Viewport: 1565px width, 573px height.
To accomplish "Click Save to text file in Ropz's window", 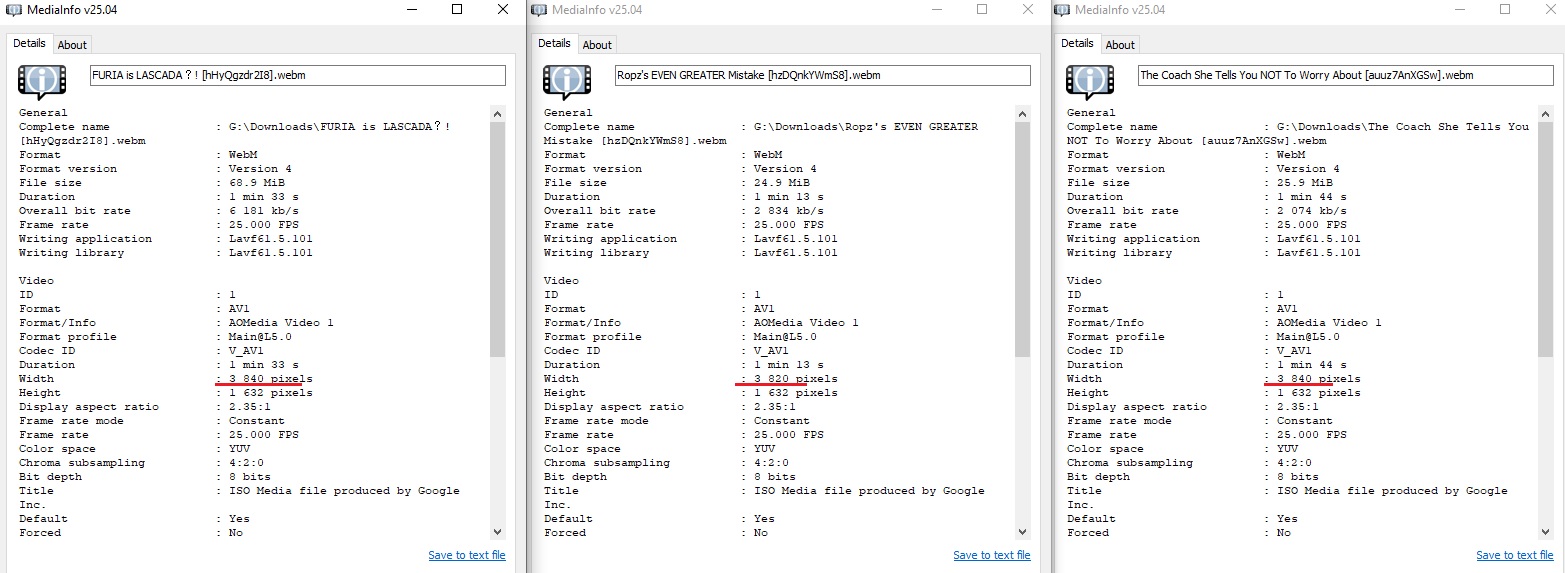I will pos(992,555).
